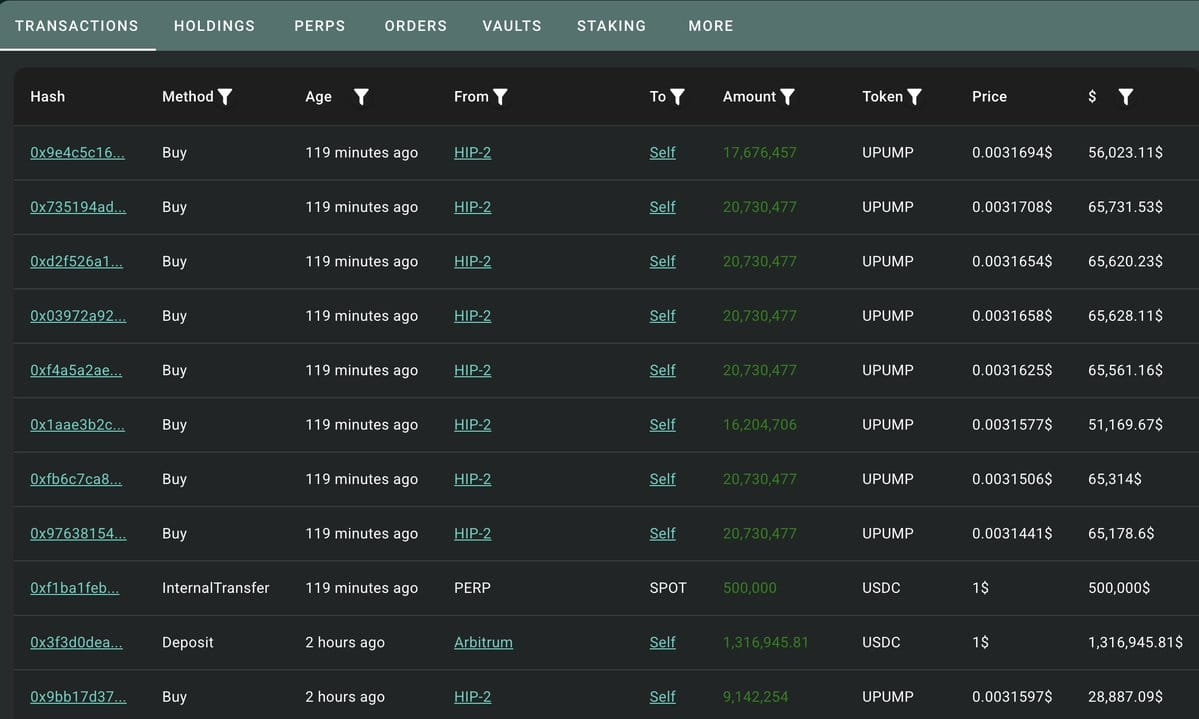Switch to the Holdings tab
1199x719 pixels.
click(214, 26)
